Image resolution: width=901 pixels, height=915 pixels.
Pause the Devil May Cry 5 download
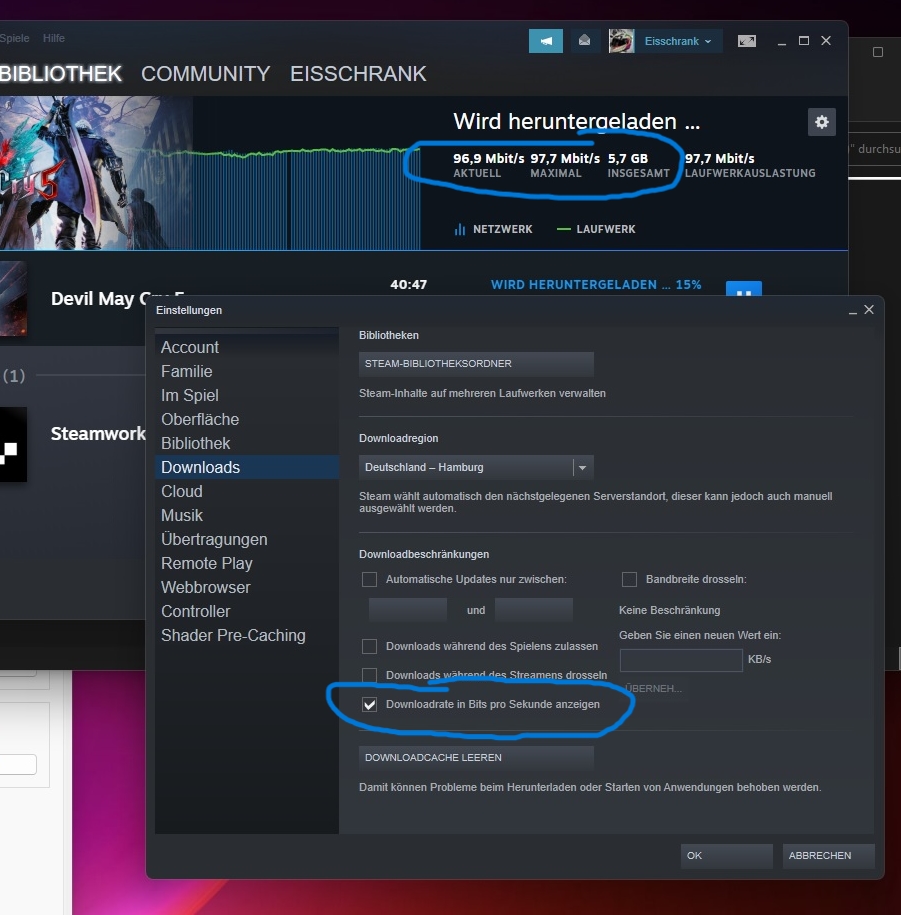coord(743,289)
